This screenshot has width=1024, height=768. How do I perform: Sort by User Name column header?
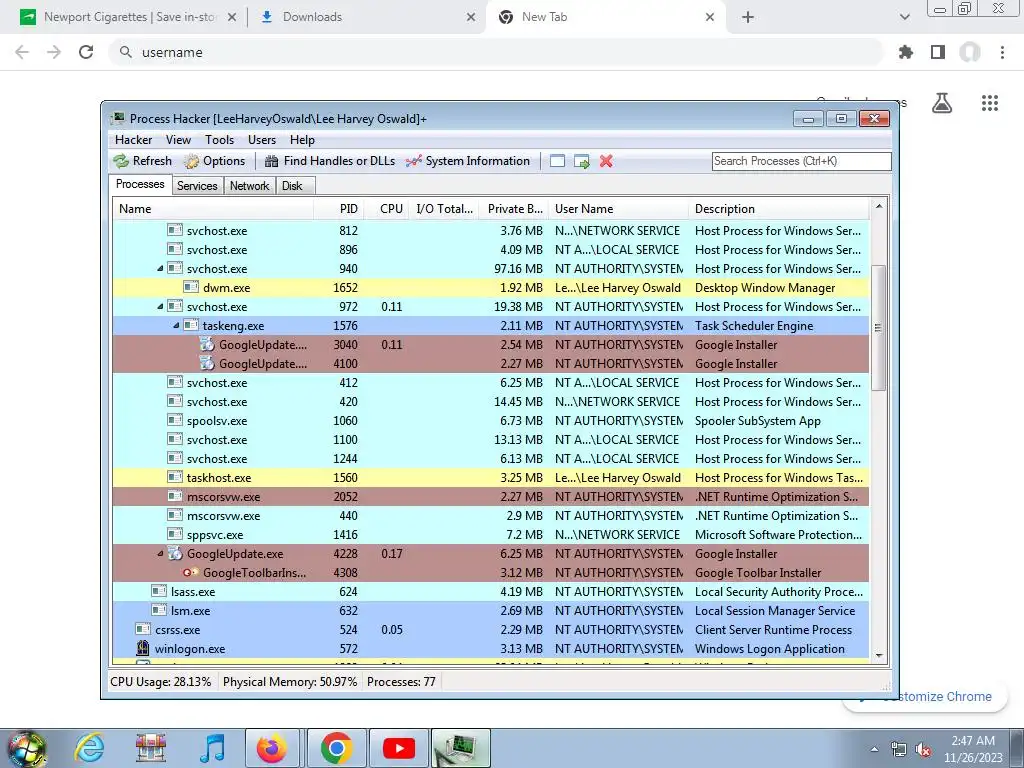tap(618, 208)
